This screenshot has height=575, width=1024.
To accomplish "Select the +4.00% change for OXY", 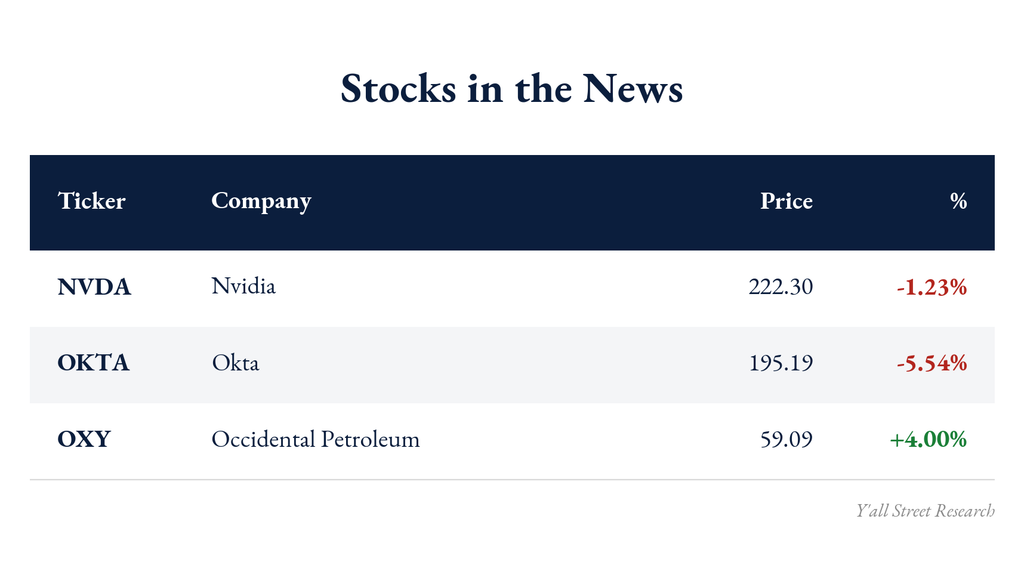I will click(x=928, y=439).
